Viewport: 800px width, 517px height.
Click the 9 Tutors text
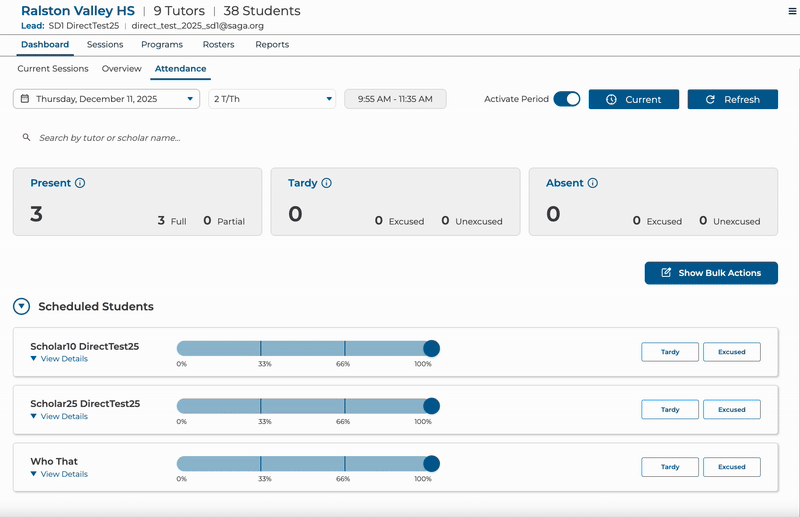179,11
